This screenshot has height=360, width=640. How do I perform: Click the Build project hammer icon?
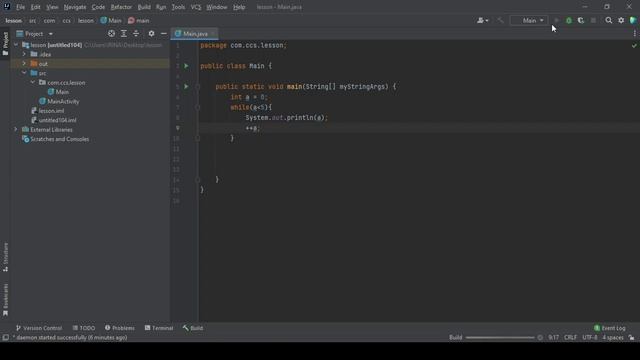500,20
